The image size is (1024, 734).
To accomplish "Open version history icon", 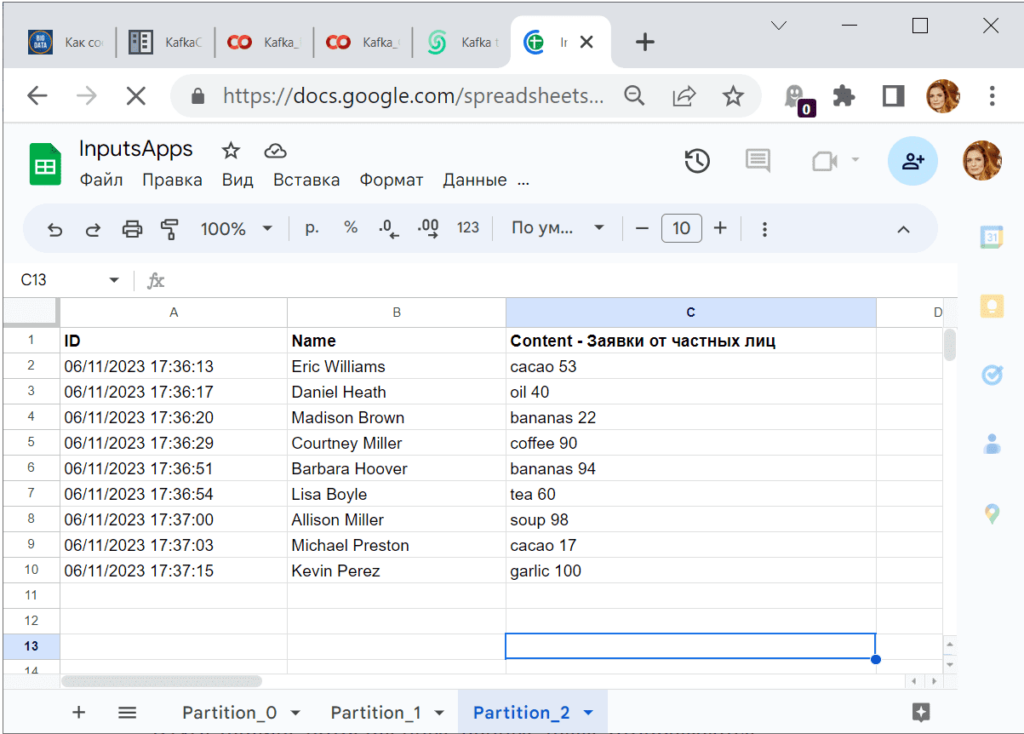I will [x=698, y=160].
